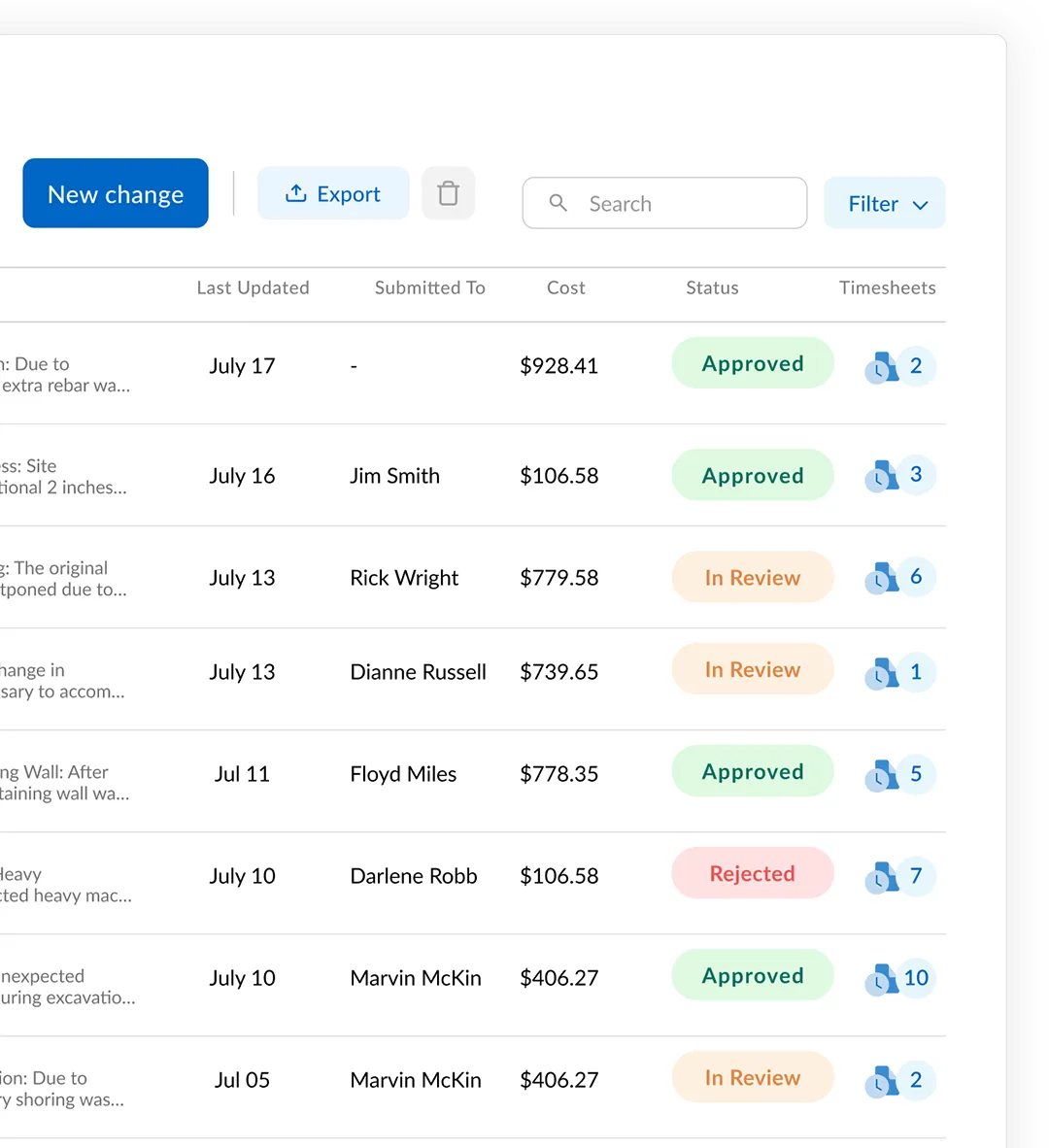Focus the Search input field
The width and height of the screenshot is (1049, 1148).
(664, 203)
